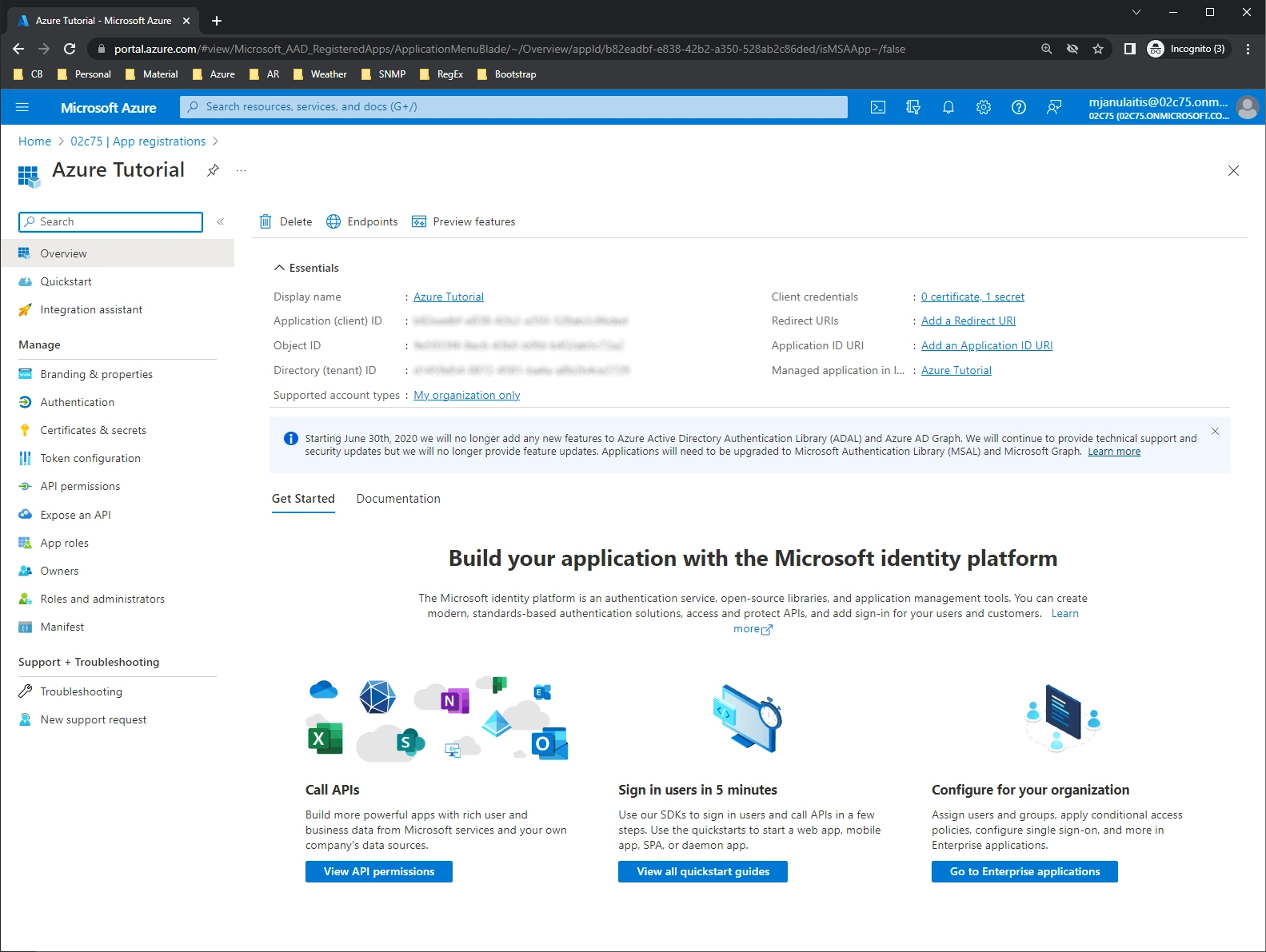1266x952 pixels.
Task: Open Directories and subscriptions filter icon
Action: [x=913, y=107]
